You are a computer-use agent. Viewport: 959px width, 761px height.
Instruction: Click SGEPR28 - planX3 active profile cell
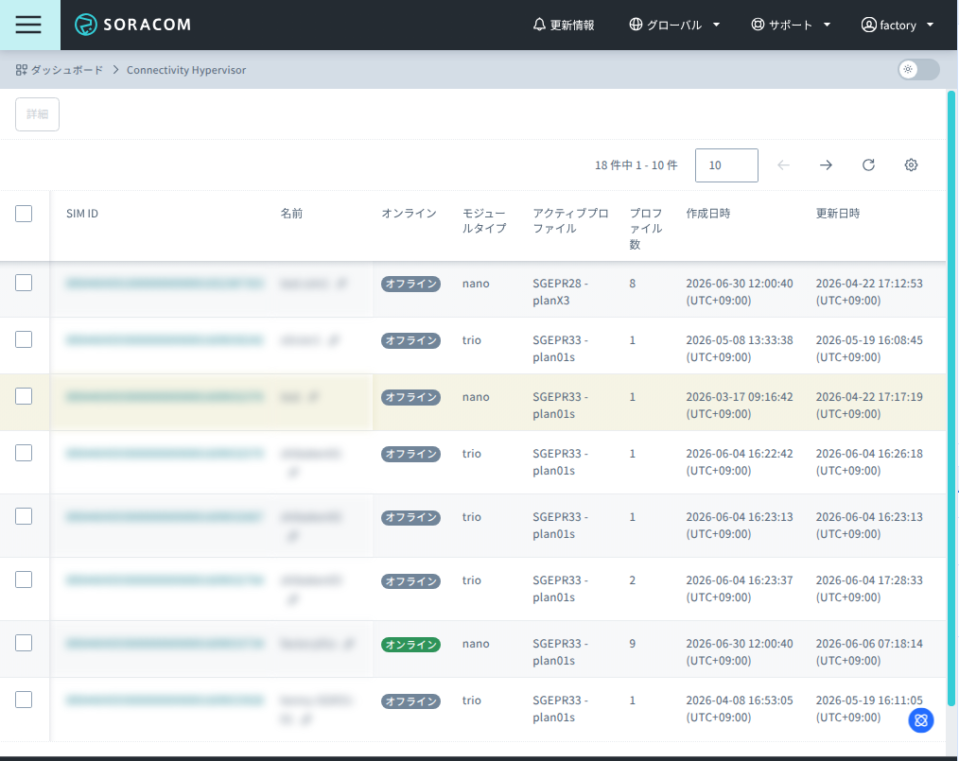560,292
